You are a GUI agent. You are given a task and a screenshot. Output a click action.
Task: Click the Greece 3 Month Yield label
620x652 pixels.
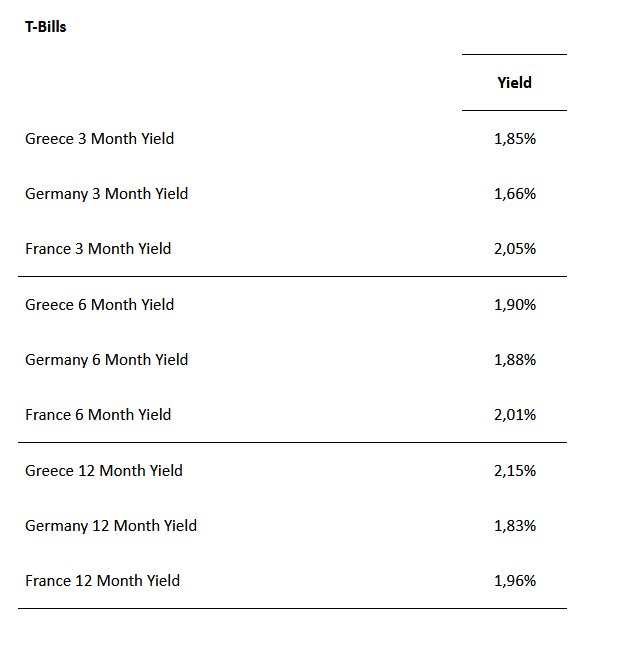click(100, 139)
